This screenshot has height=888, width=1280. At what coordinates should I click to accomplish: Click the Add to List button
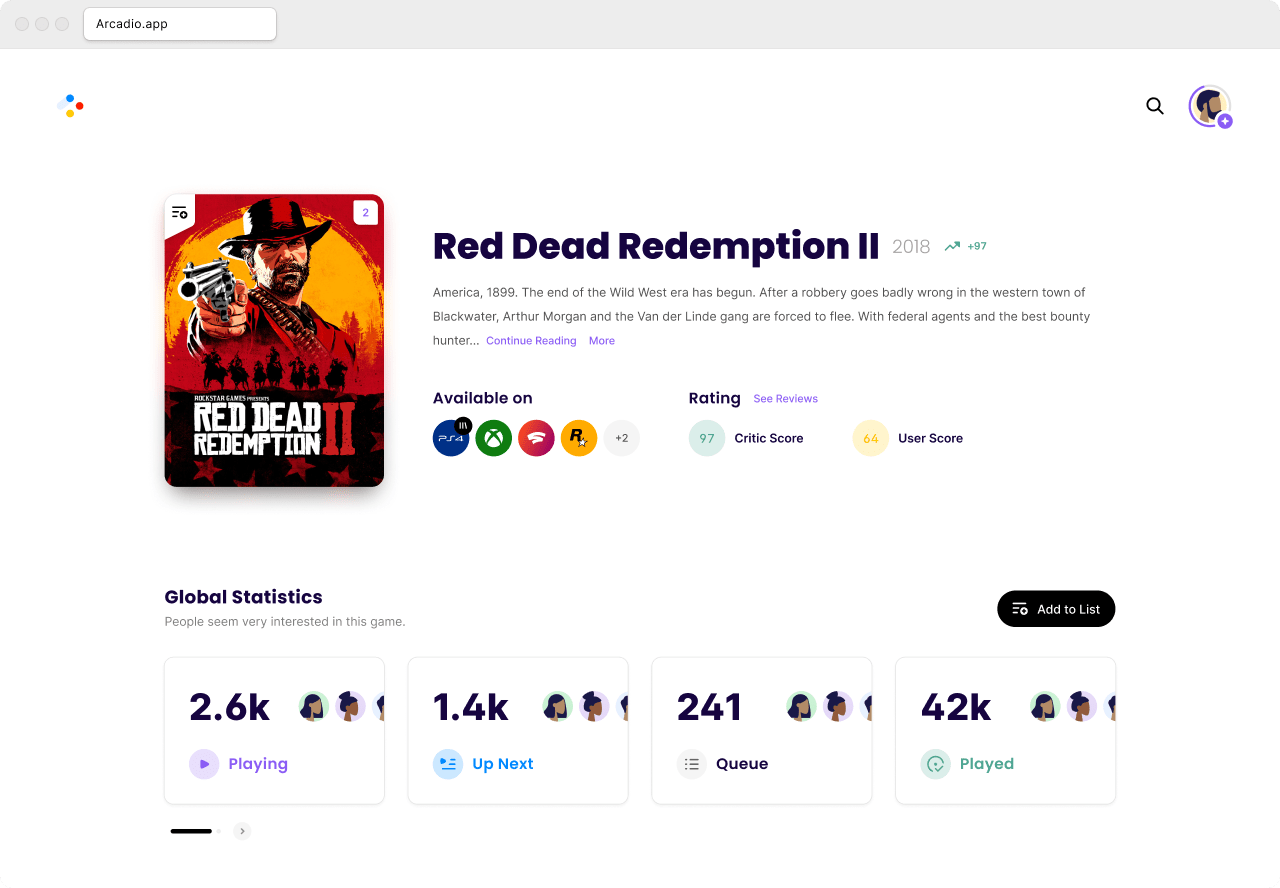1056,609
